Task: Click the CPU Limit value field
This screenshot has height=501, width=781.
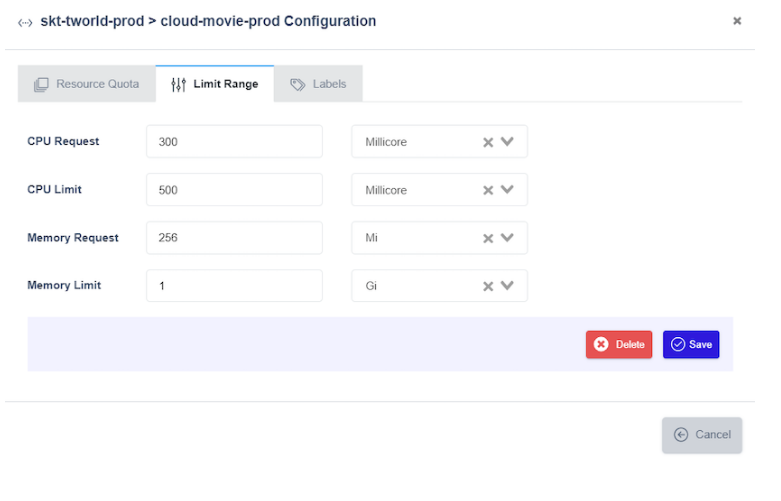Action: [234, 190]
